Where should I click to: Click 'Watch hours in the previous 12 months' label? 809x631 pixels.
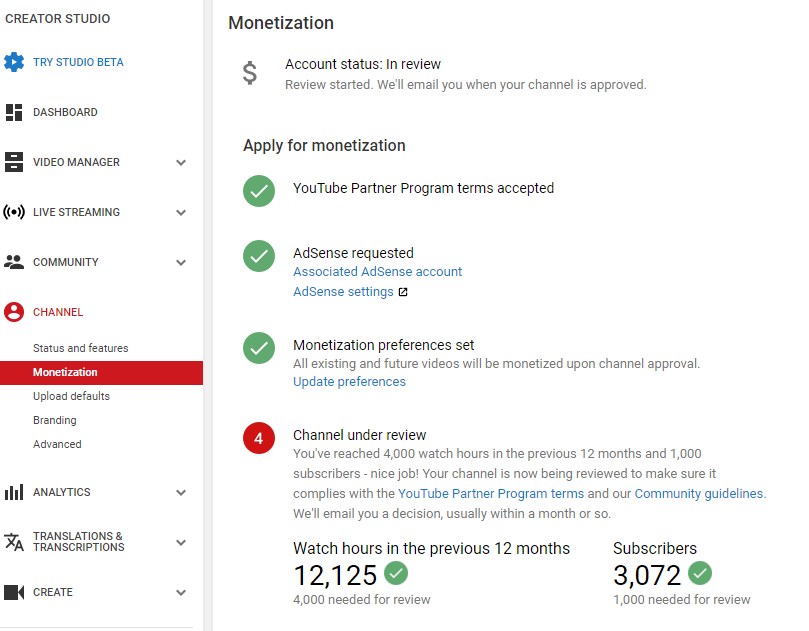coord(431,548)
